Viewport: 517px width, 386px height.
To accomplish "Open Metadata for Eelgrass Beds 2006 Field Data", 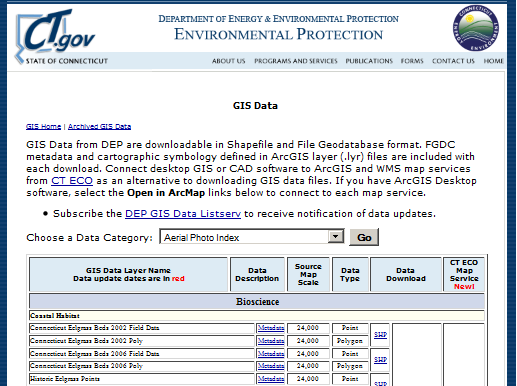I will (x=271, y=354).
